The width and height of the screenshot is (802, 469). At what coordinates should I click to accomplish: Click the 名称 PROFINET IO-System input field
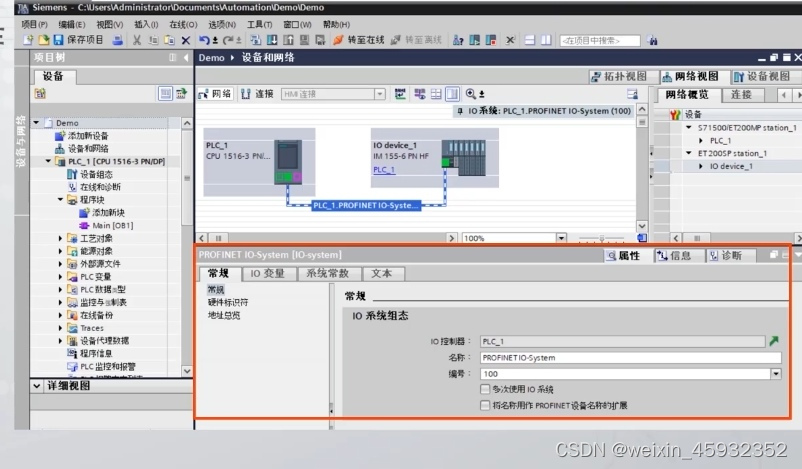(x=631, y=358)
